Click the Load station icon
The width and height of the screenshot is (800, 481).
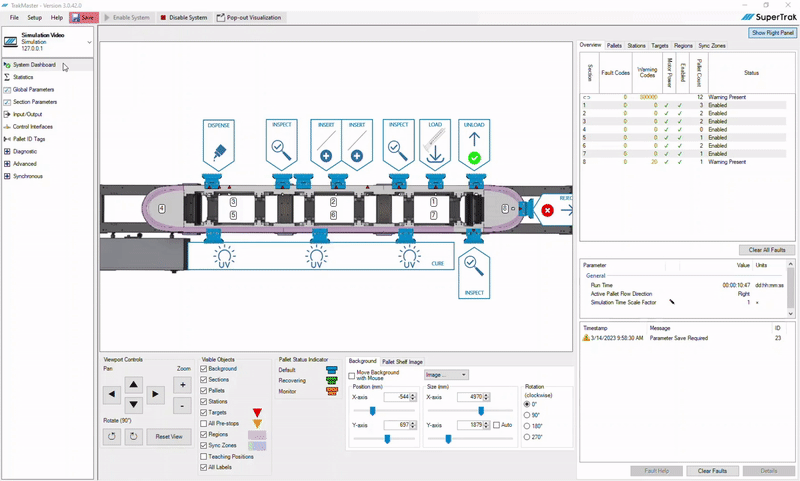[x=435, y=146]
